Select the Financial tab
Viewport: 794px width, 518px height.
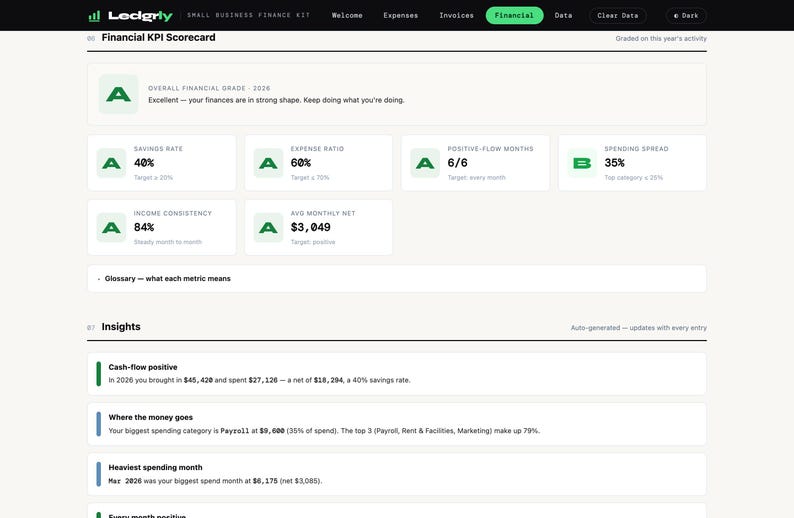514,16
